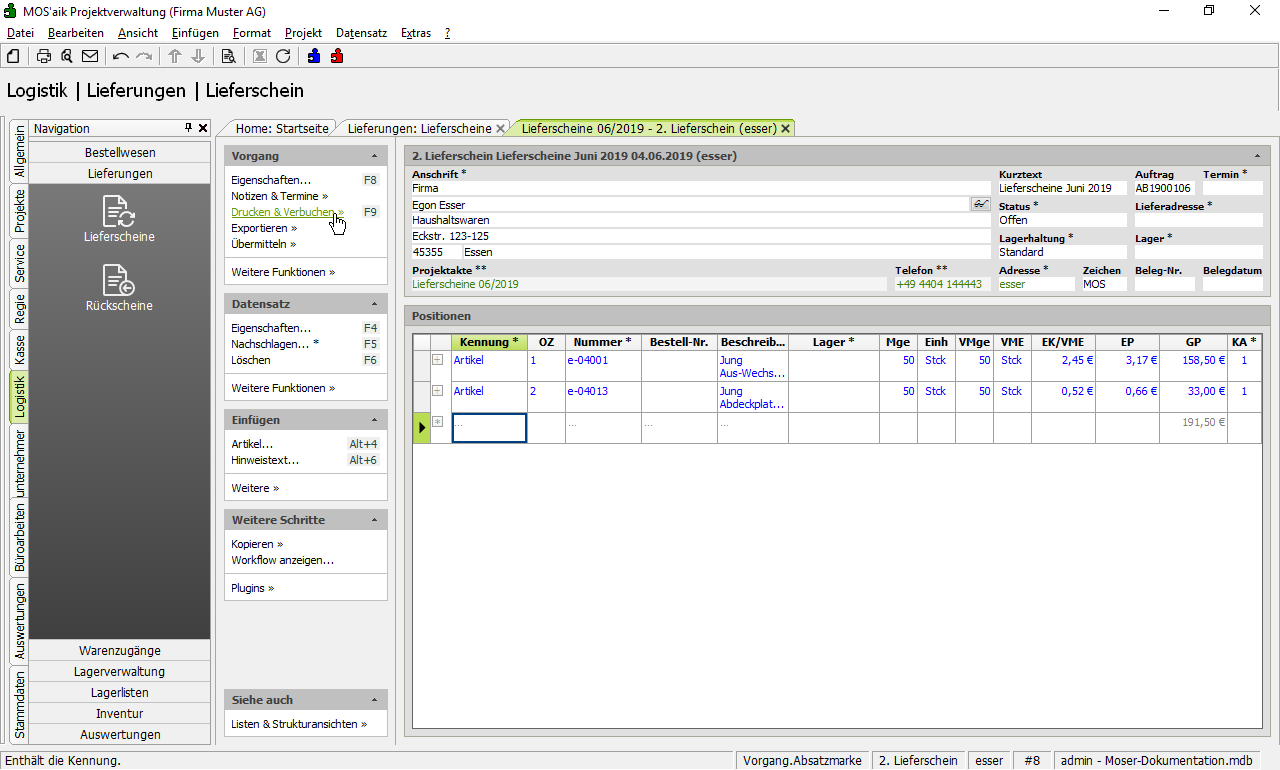
Task: Expand the row for article e-04001
Action: point(437,360)
